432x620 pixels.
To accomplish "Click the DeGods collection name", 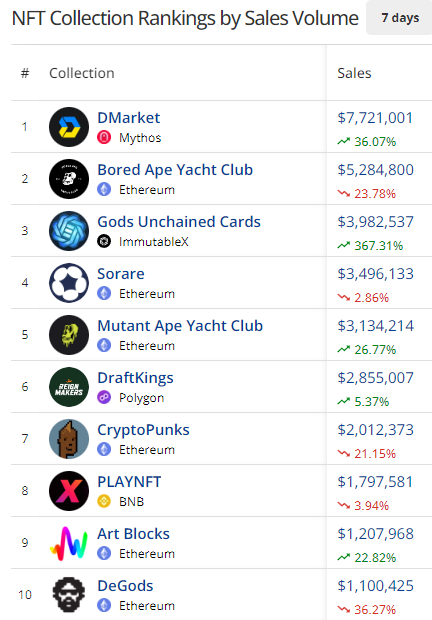I will tap(125, 586).
